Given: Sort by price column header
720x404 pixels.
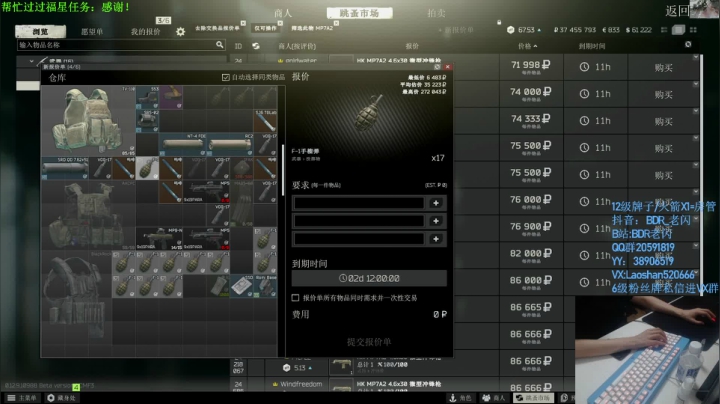Looking at the screenshot, I should click(x=527, y=46).
